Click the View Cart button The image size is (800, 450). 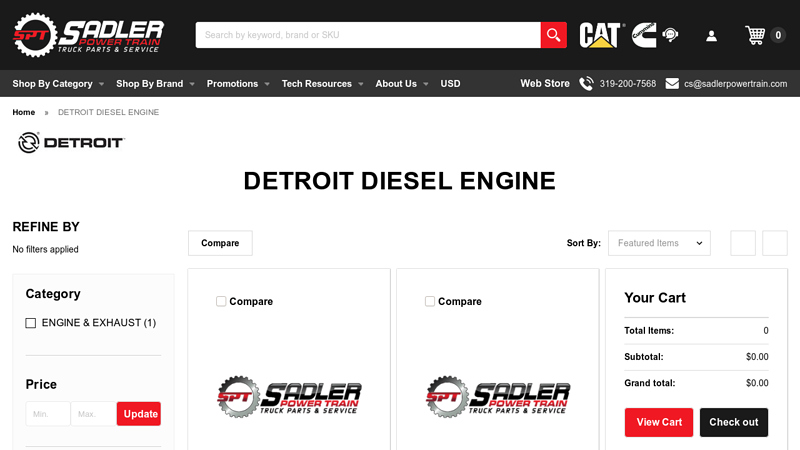(659, 422)
